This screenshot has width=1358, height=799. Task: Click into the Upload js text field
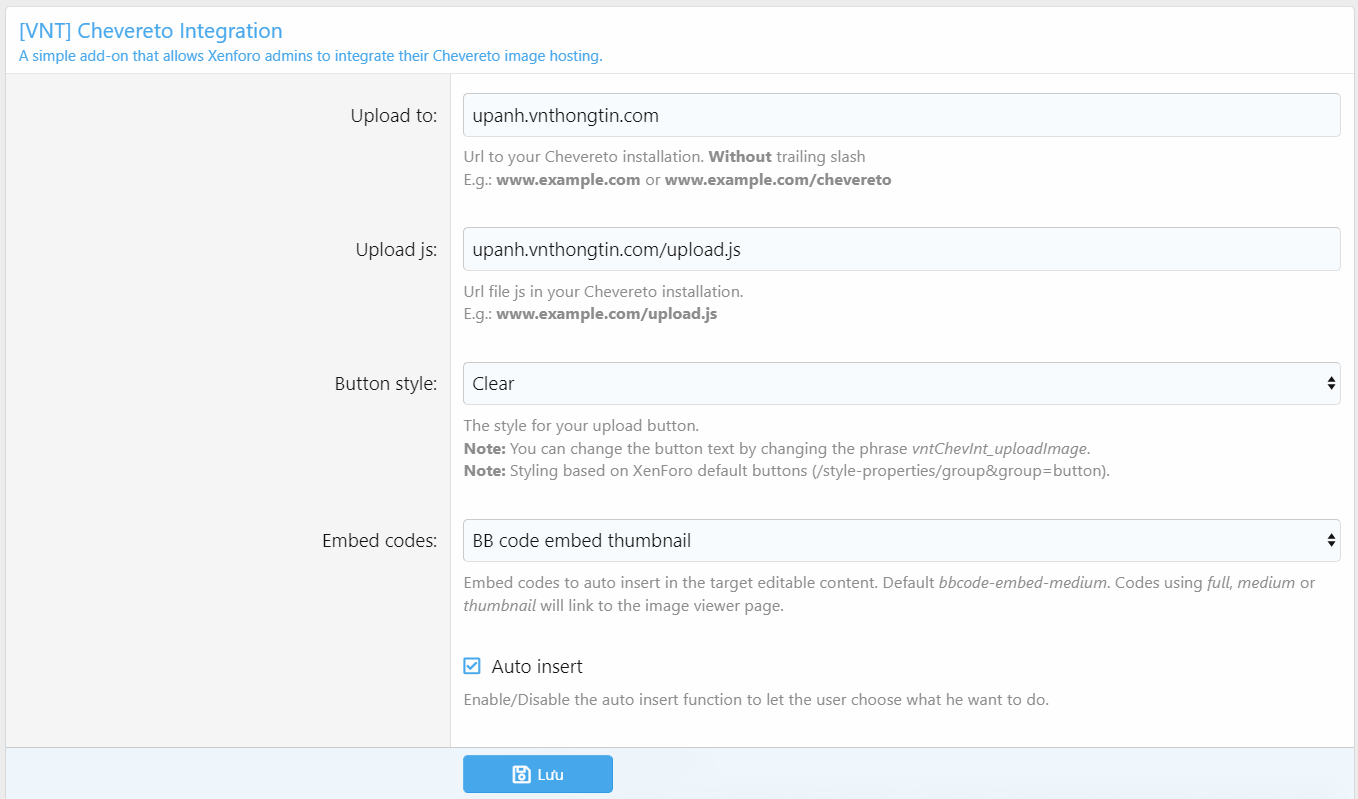[x=900, y=249]
